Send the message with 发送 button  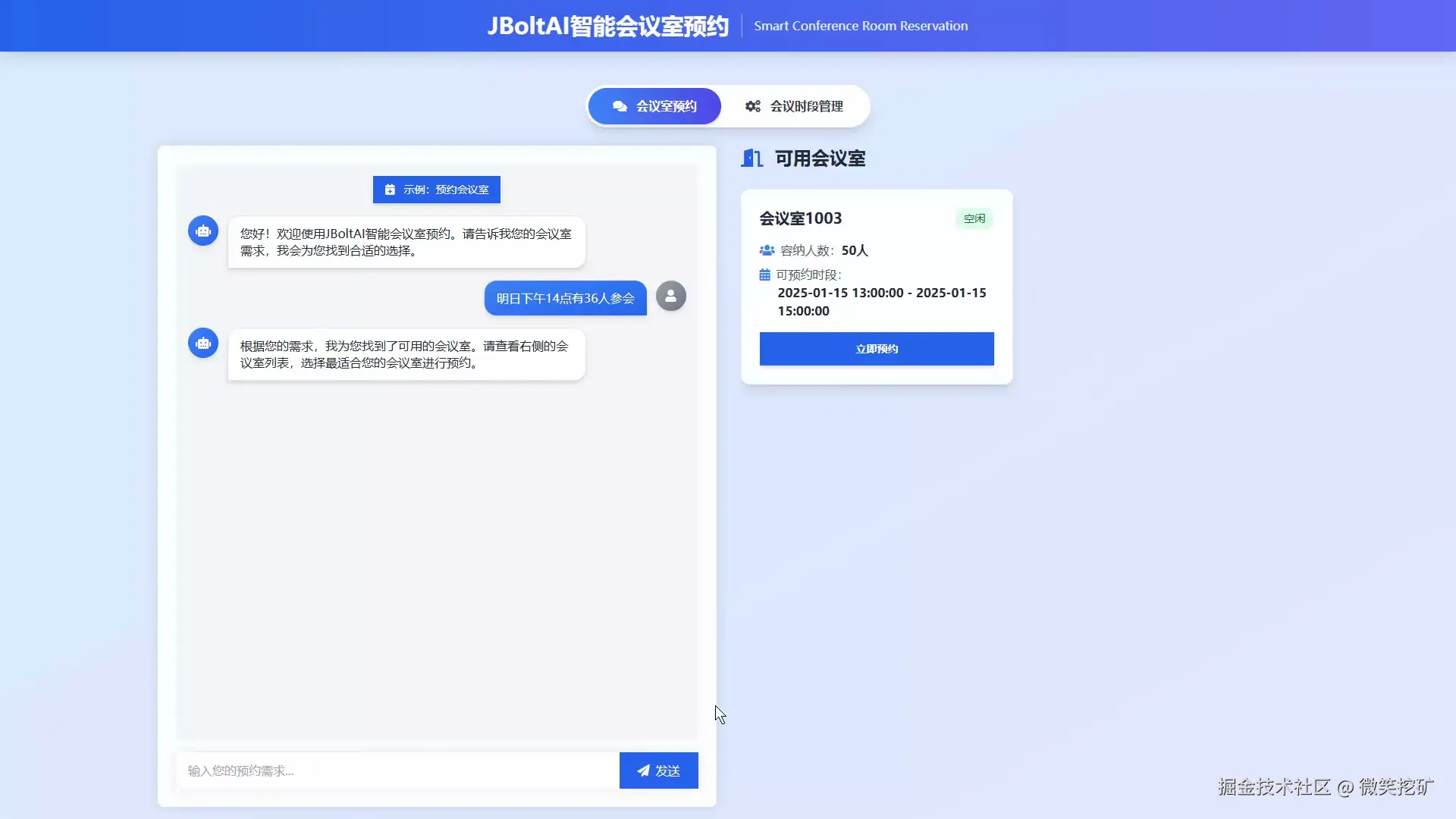[x=658, y=770]
